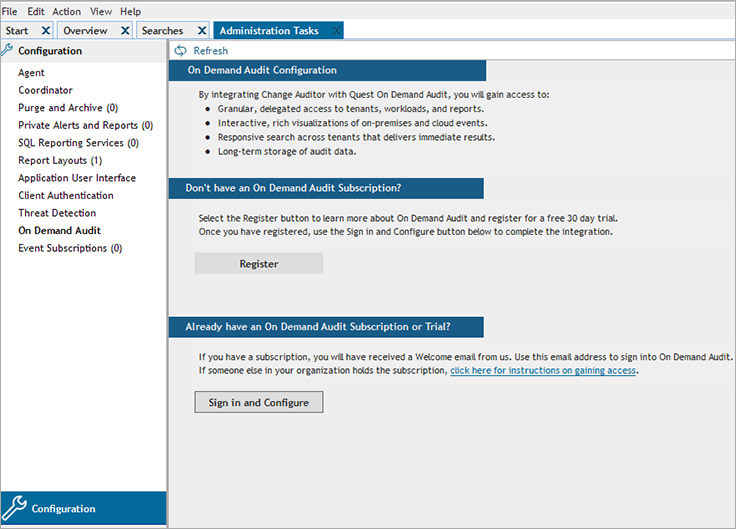This screenshot has height=529, width=736.
Task: Click the Already have an On Demand Audit Subscription heading
Action: tap(326, 327)
